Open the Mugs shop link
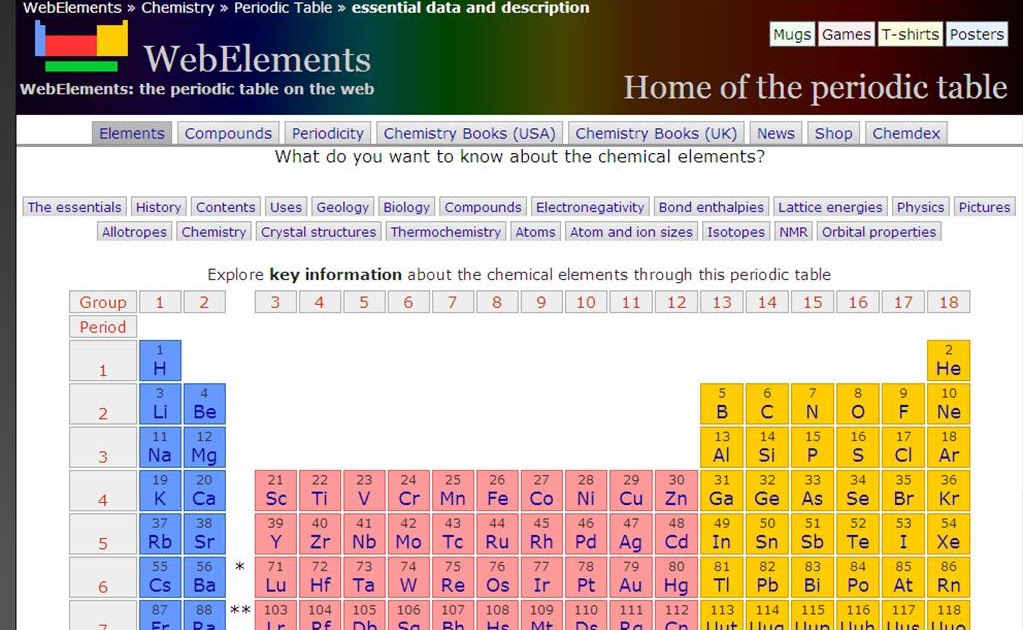 click(x=792, y=35)
